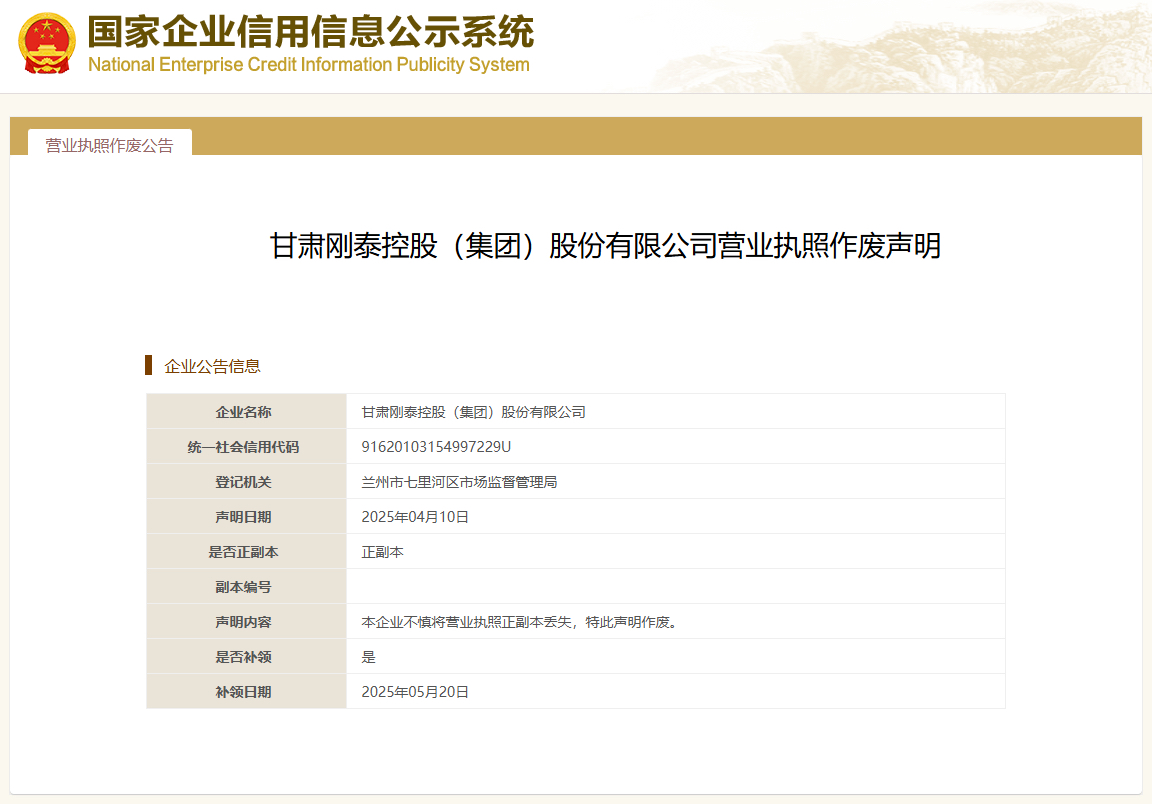Select the main heading 甘肃刚泰控股（集团）股份有限公司营业执照作废声明

tap(605, 245)
